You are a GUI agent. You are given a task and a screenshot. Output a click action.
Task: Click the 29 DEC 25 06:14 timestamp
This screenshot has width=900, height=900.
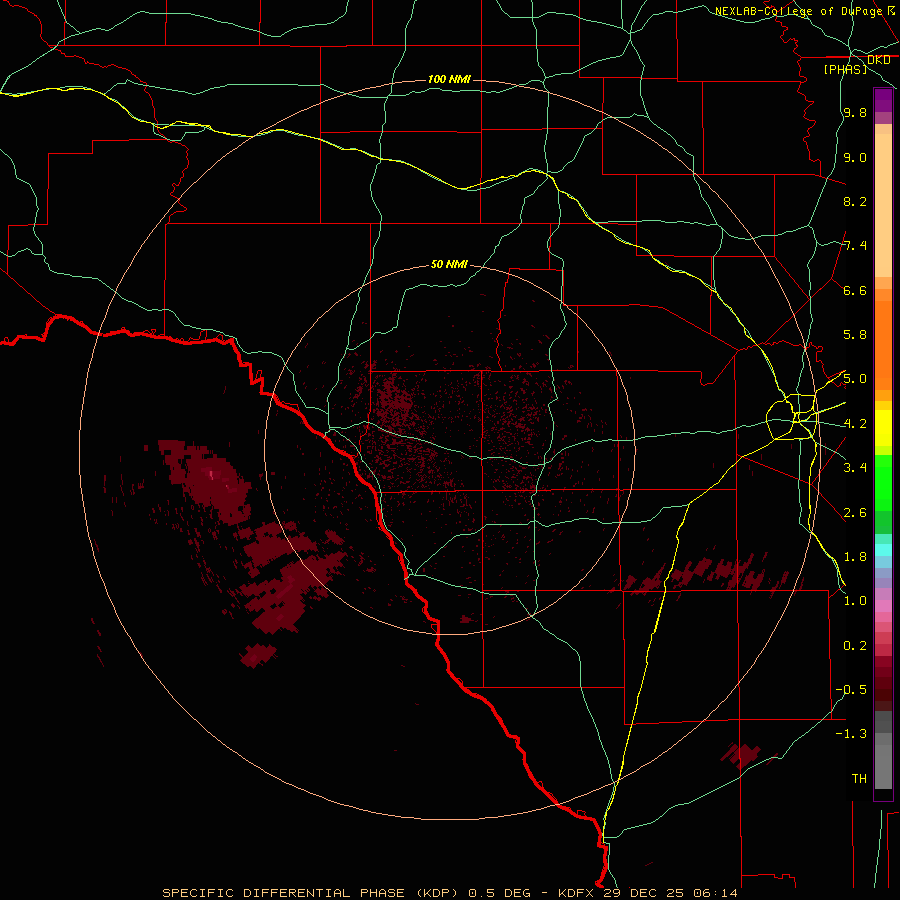tap(670, 893)
